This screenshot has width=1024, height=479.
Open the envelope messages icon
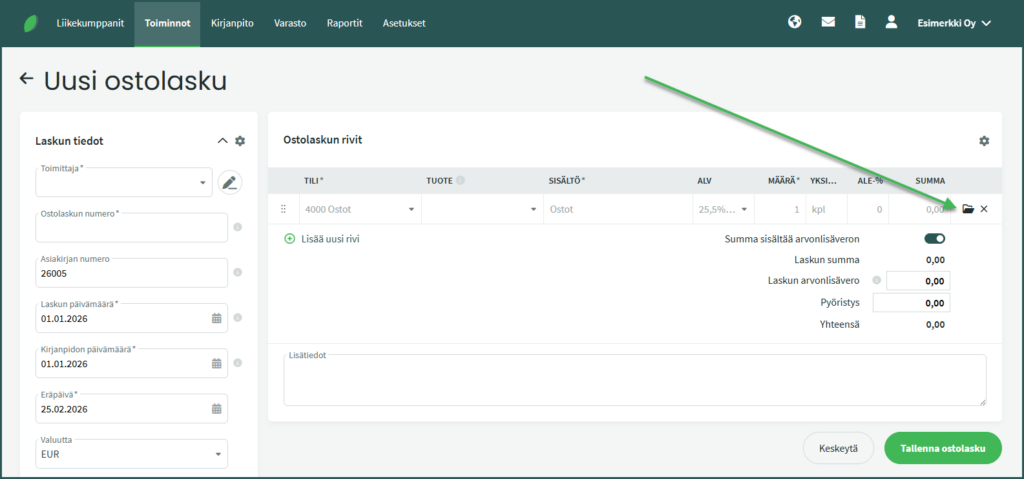828,22
